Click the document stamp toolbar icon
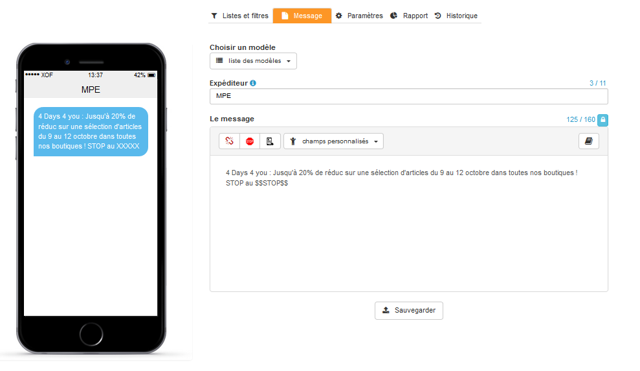 coord(270,141)
